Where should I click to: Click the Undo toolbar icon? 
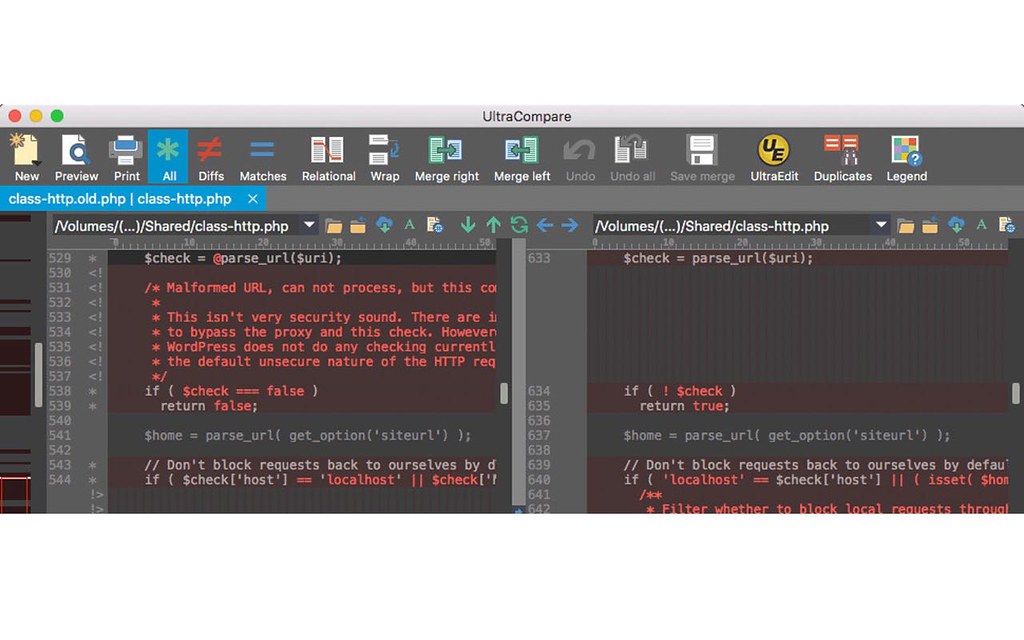[580, 157]
